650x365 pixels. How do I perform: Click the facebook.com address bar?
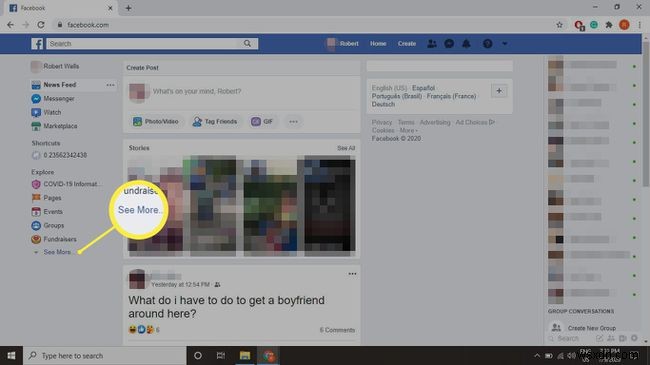[x=303, y=25]
